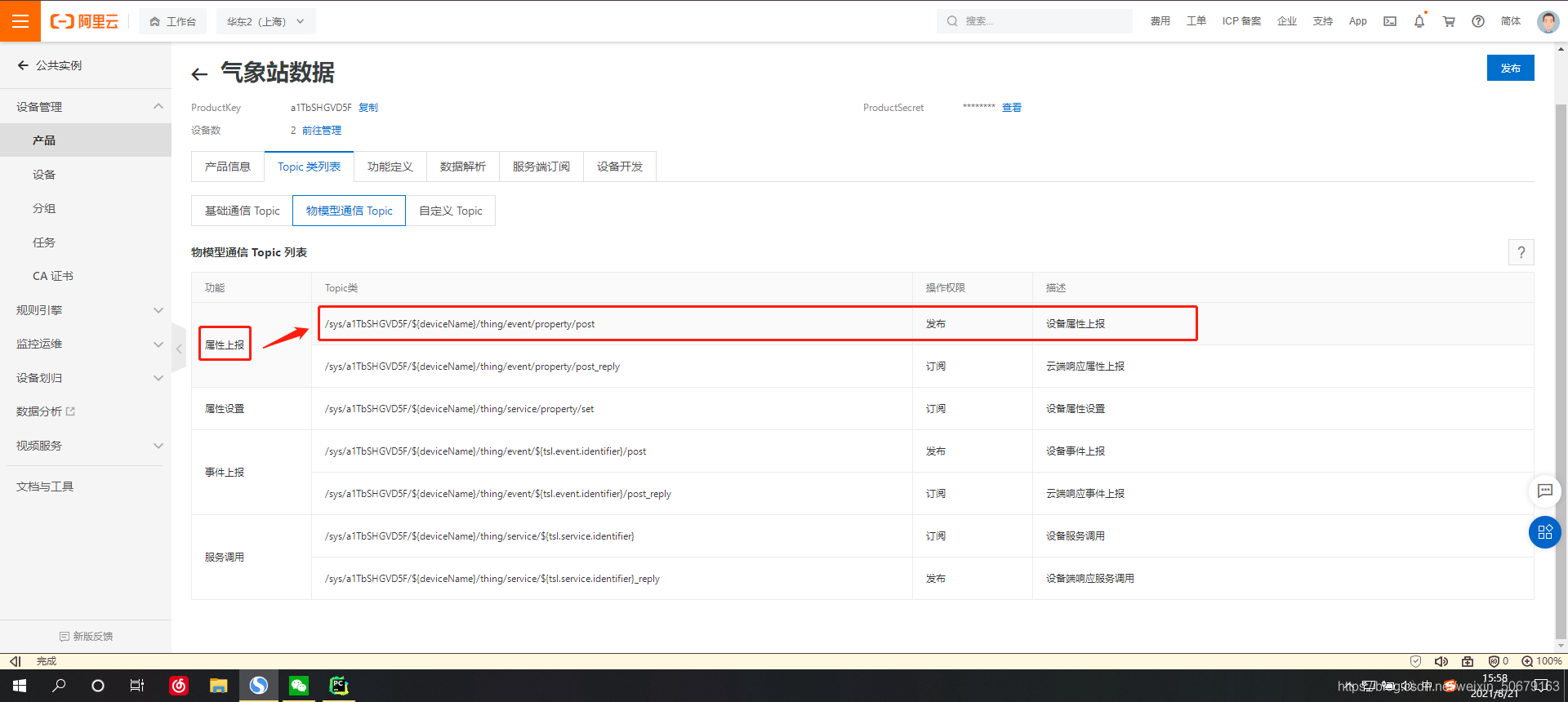
Task: Open the help question mark in top bar
Action: click(1478, 21)
